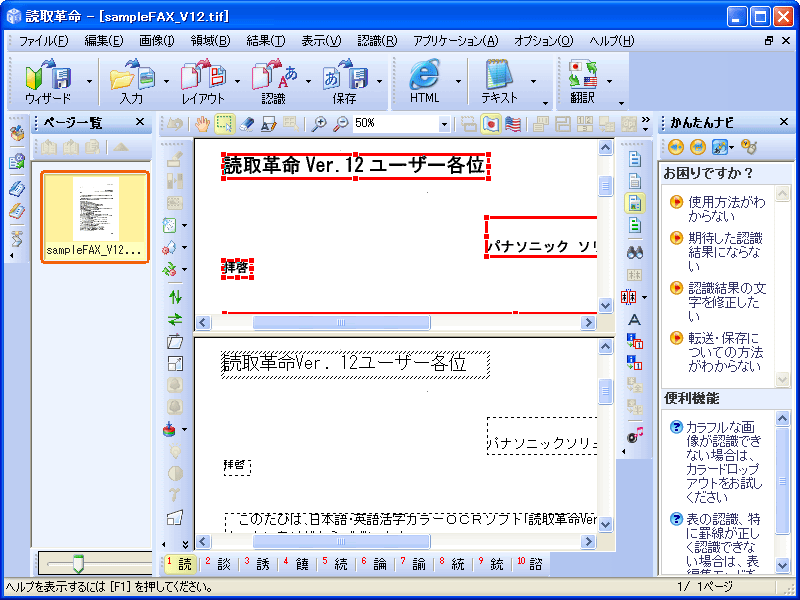This screenshot has height=600, width=800.
Task: Click the 認識 recognition icon
Action: [274, 81]
